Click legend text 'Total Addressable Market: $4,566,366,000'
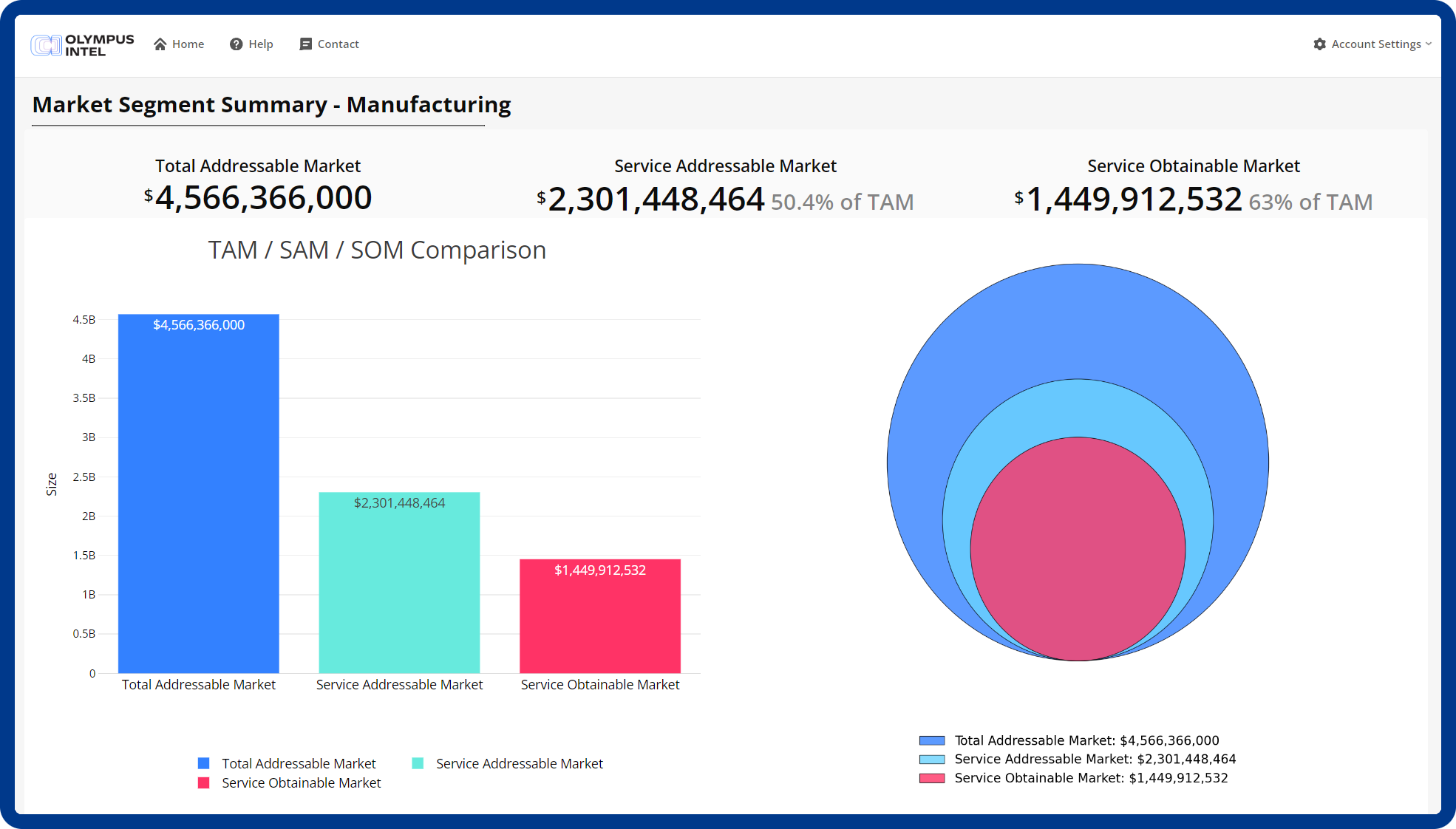 pyautogui.click(x=1086, y=740)
